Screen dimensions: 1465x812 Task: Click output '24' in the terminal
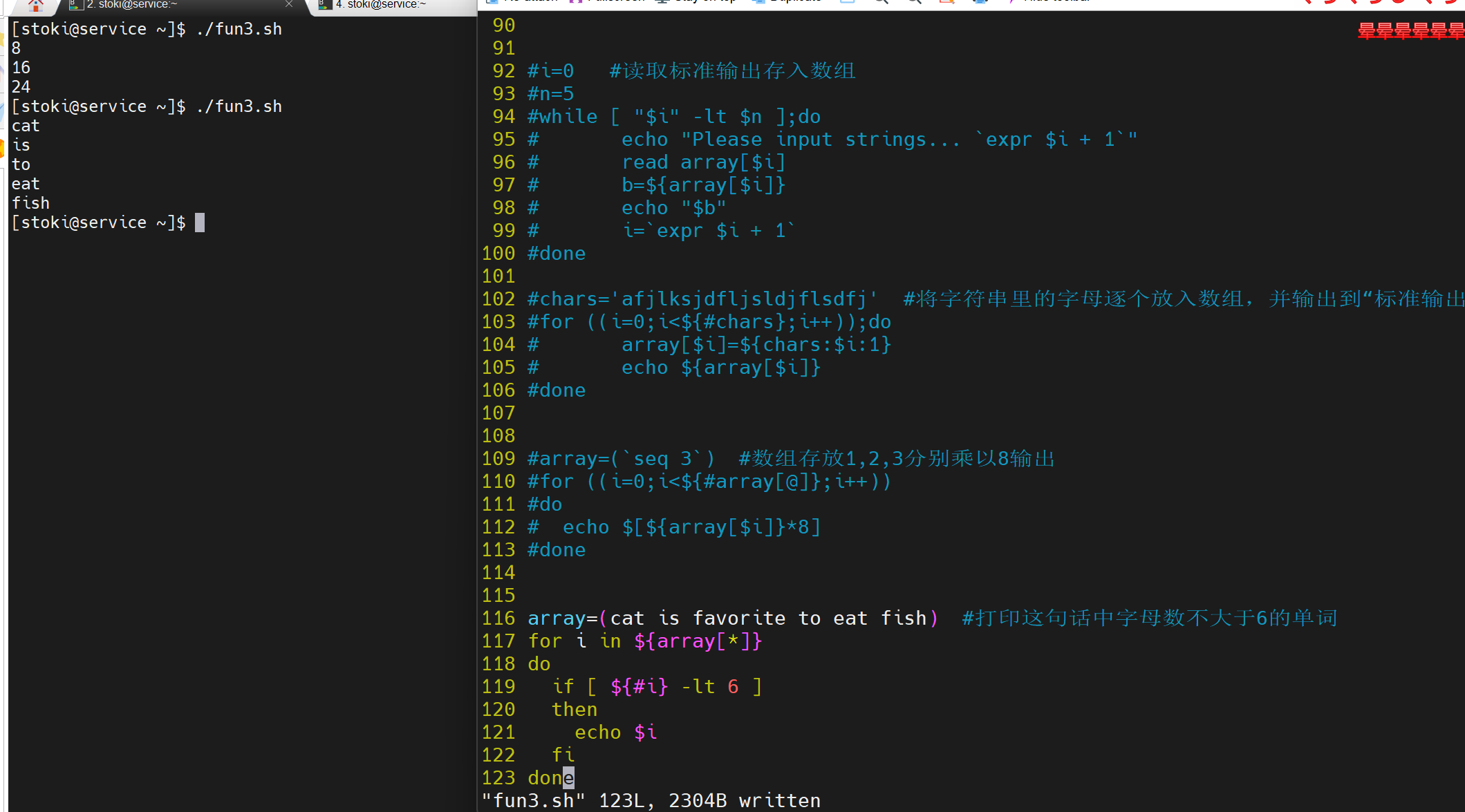pos(21,87)
